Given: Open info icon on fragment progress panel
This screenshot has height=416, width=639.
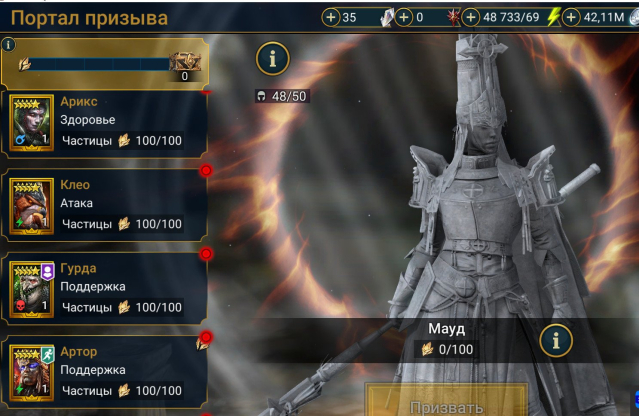Looking at the screenshot, I should click(x=8, y=44).
